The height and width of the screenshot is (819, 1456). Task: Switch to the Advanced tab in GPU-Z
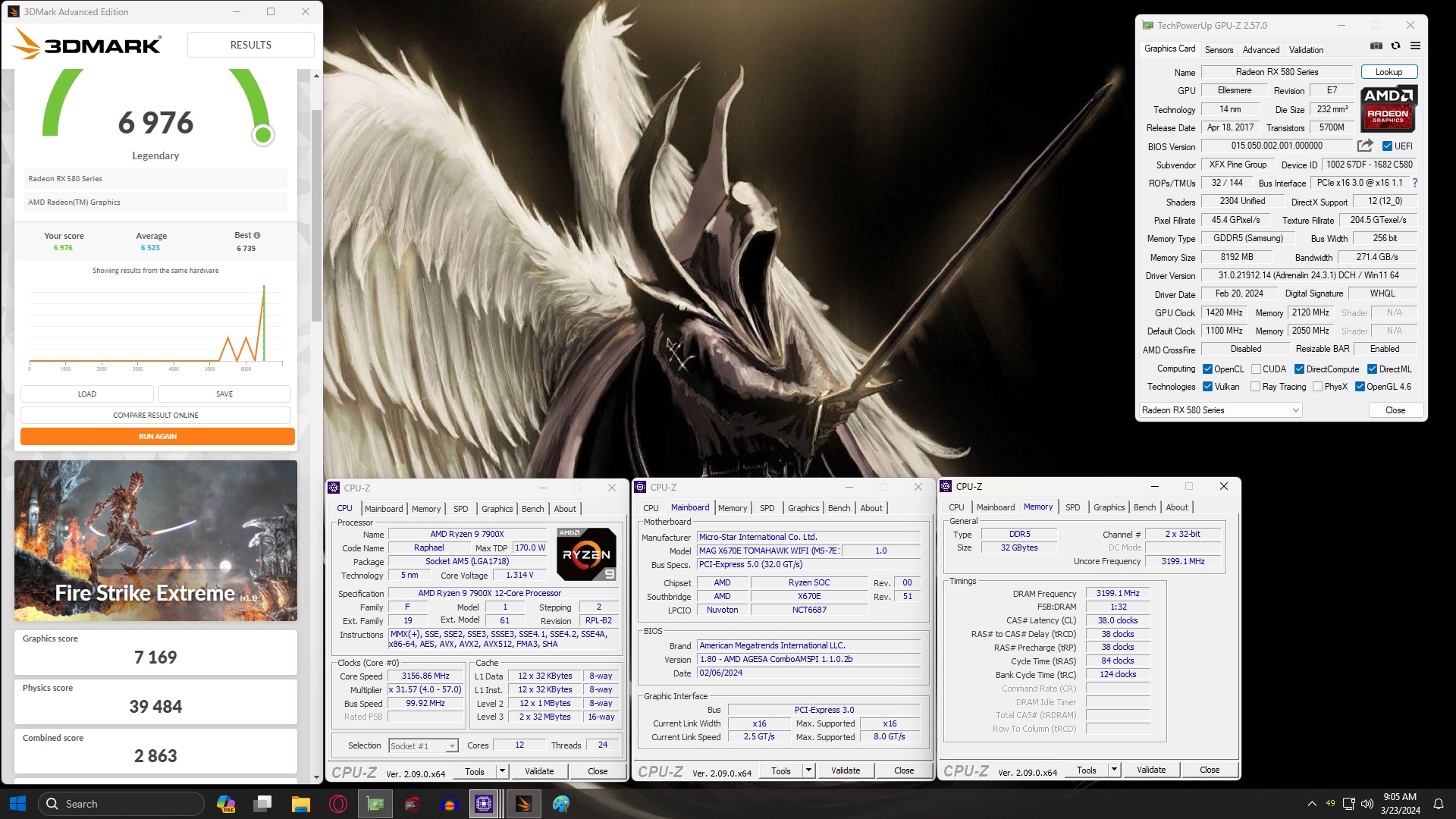click(1261, 50)
